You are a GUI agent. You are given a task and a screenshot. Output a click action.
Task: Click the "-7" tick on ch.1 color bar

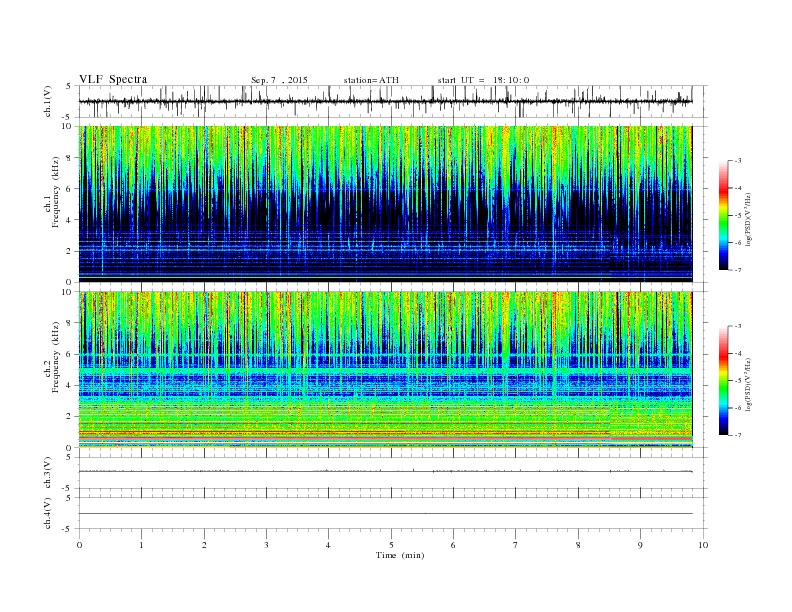[x=737, y=270]
